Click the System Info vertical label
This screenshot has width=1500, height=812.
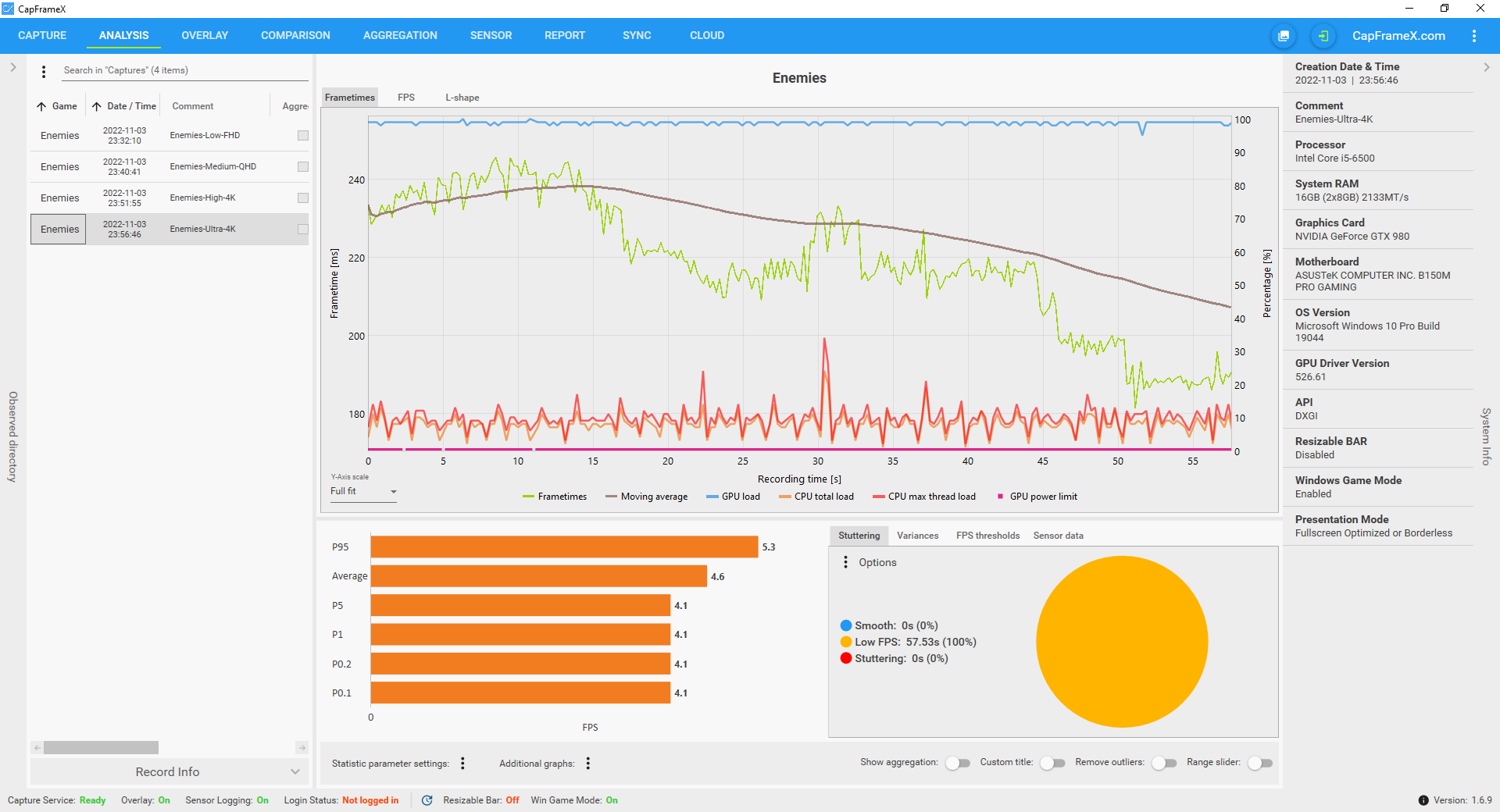(1486, 436)
